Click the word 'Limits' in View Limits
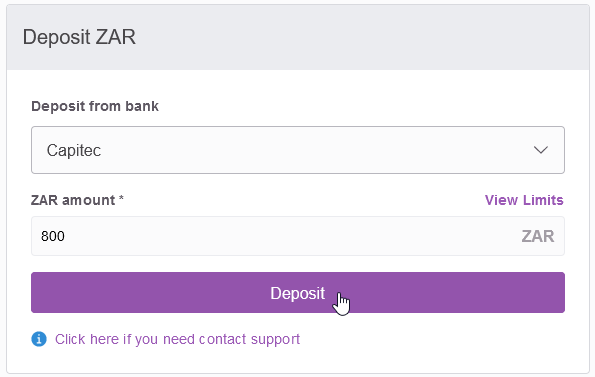 (543, 200)
